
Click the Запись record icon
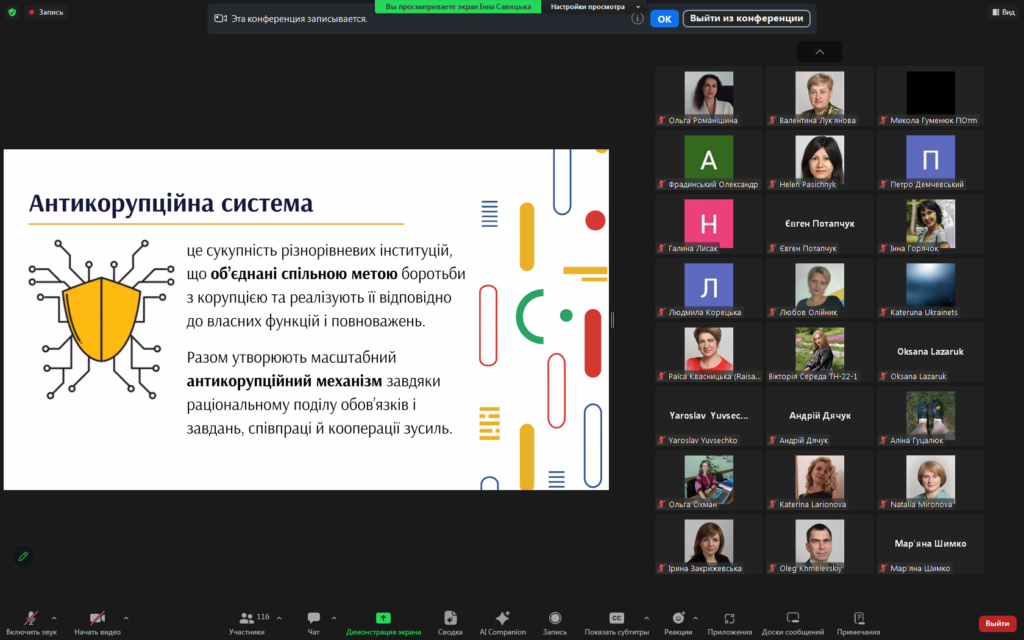555,619
